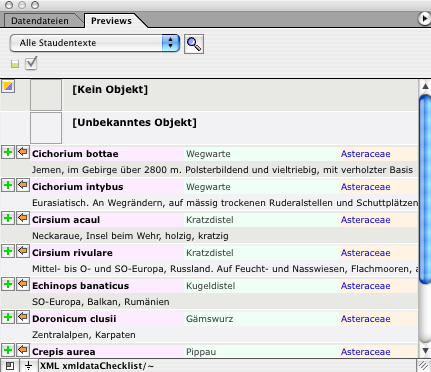The height and width of the screenshot is (372, 431).
Task: Click green plus for Cichorium bottae
Action: tap(8, 152)
